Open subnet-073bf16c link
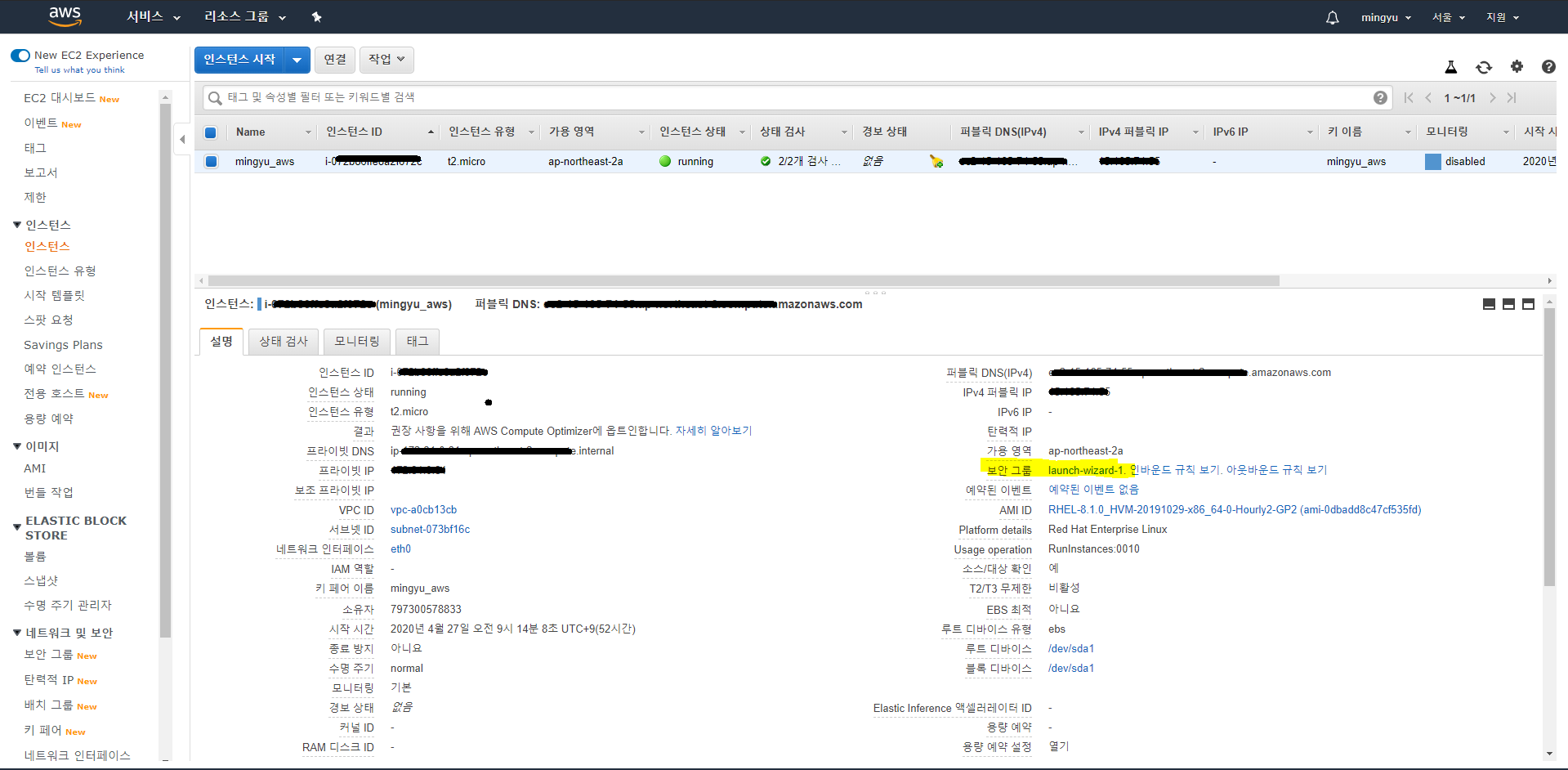The width and height of the screenshot is (1568, 770). click(x=430, y=530)
